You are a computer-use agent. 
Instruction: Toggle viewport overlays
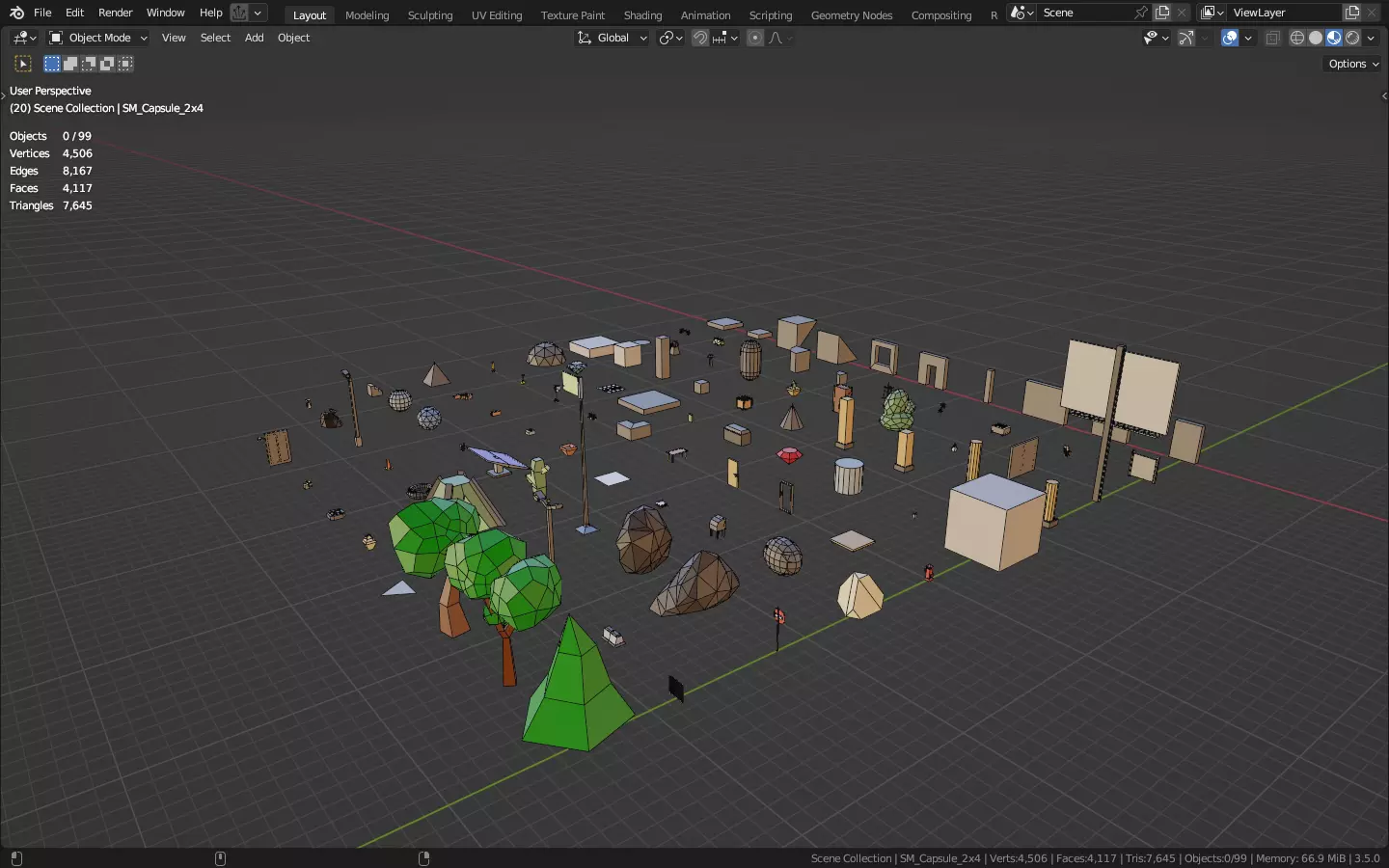[1230, 38]
